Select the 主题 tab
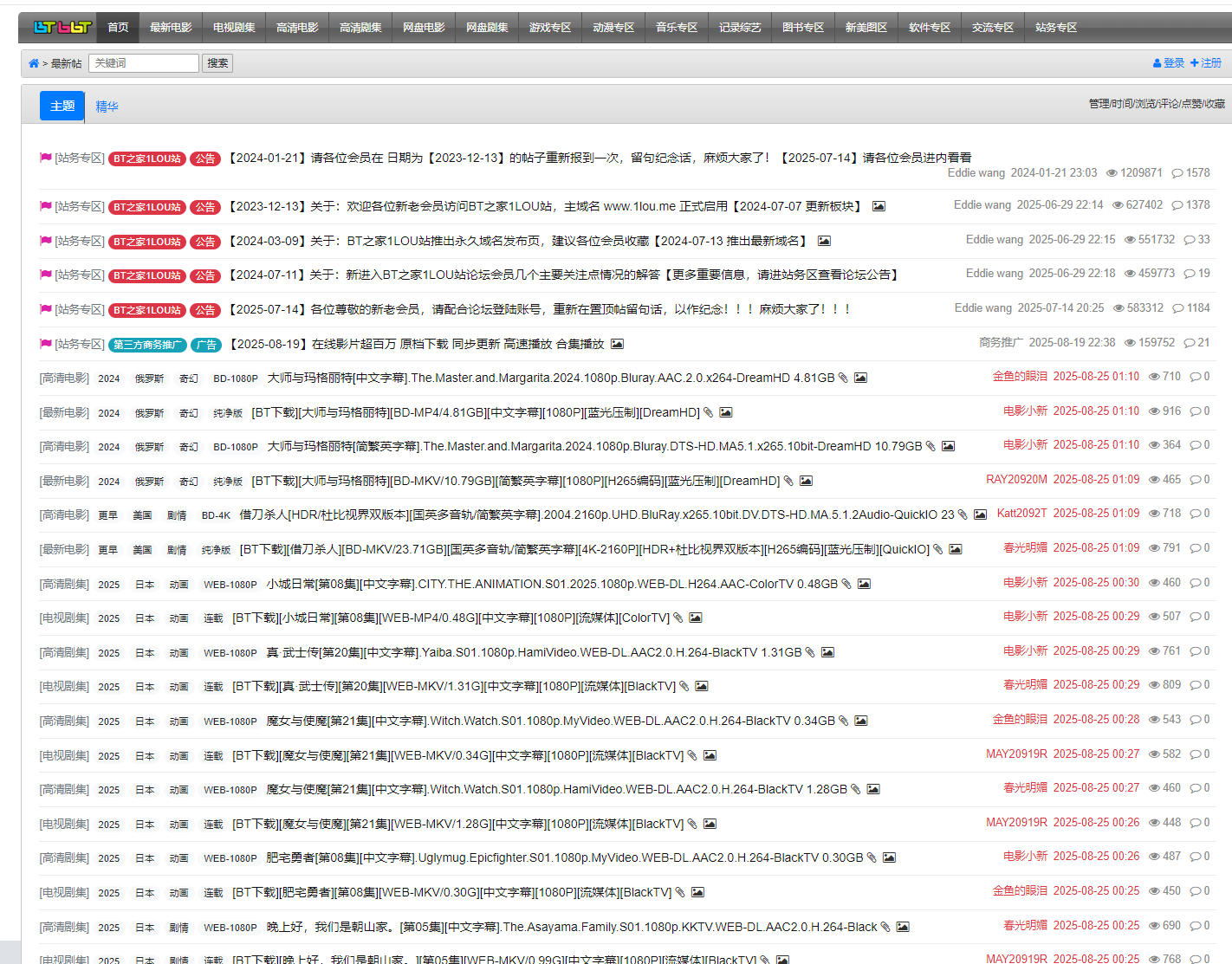Screen dimensions: 1232x964 click(x=62, y=106)
